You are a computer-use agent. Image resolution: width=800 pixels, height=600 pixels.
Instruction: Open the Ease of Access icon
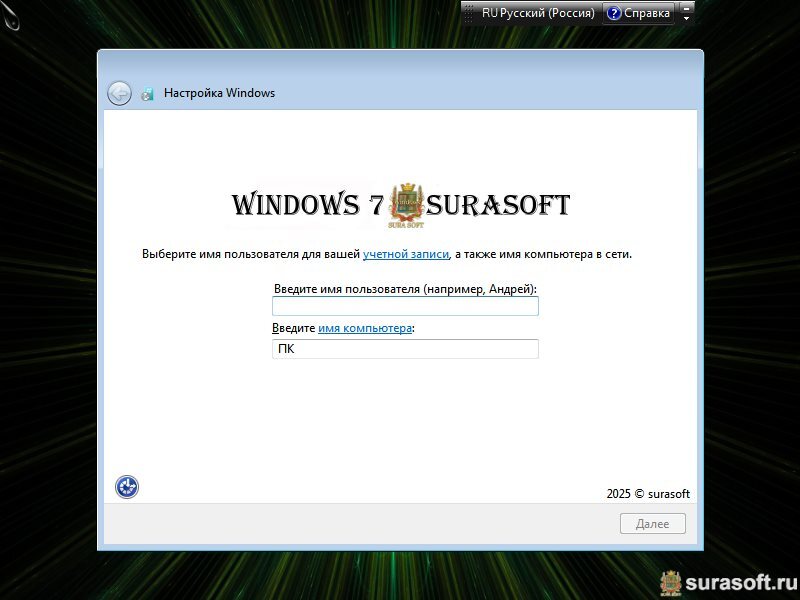(127, 487)
